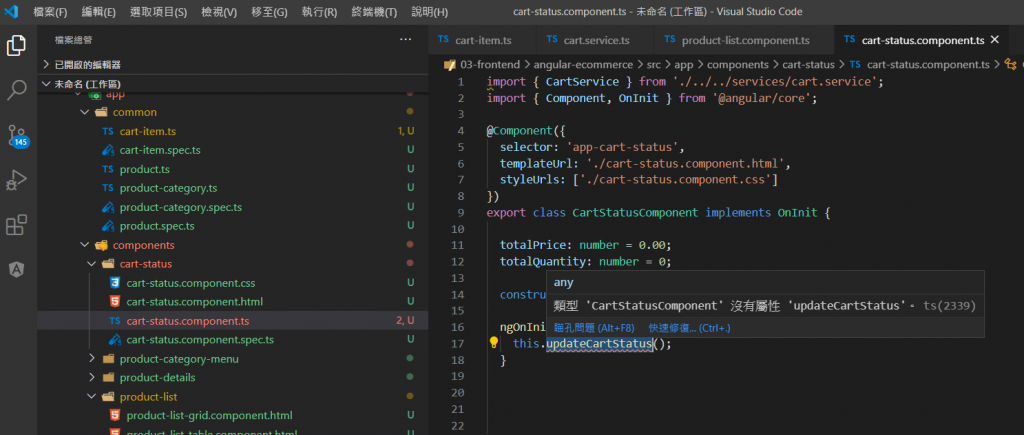Viewport: 1024px width, 435px height.
Task: Click the icon of cart-item.spec.ts file
Action: (x=108, y=150)
